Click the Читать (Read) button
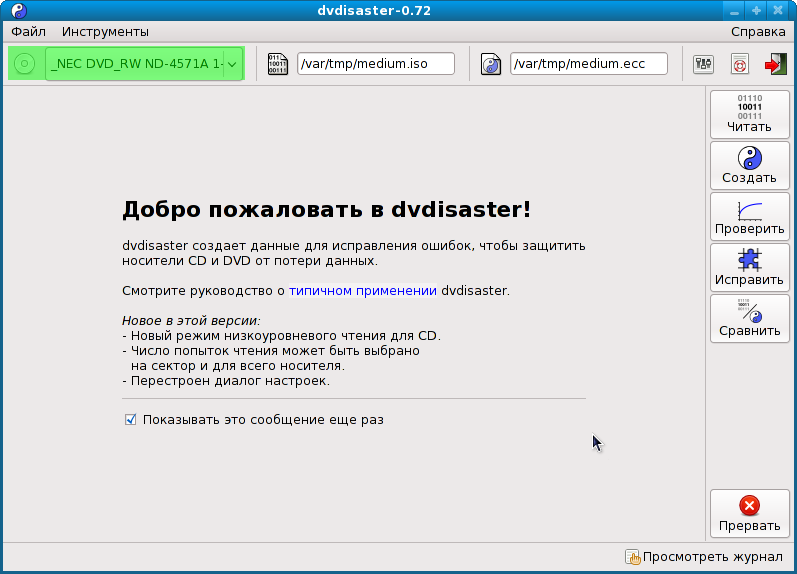The width and height of the screenshot is (797, 574). (x=749, y=114)
